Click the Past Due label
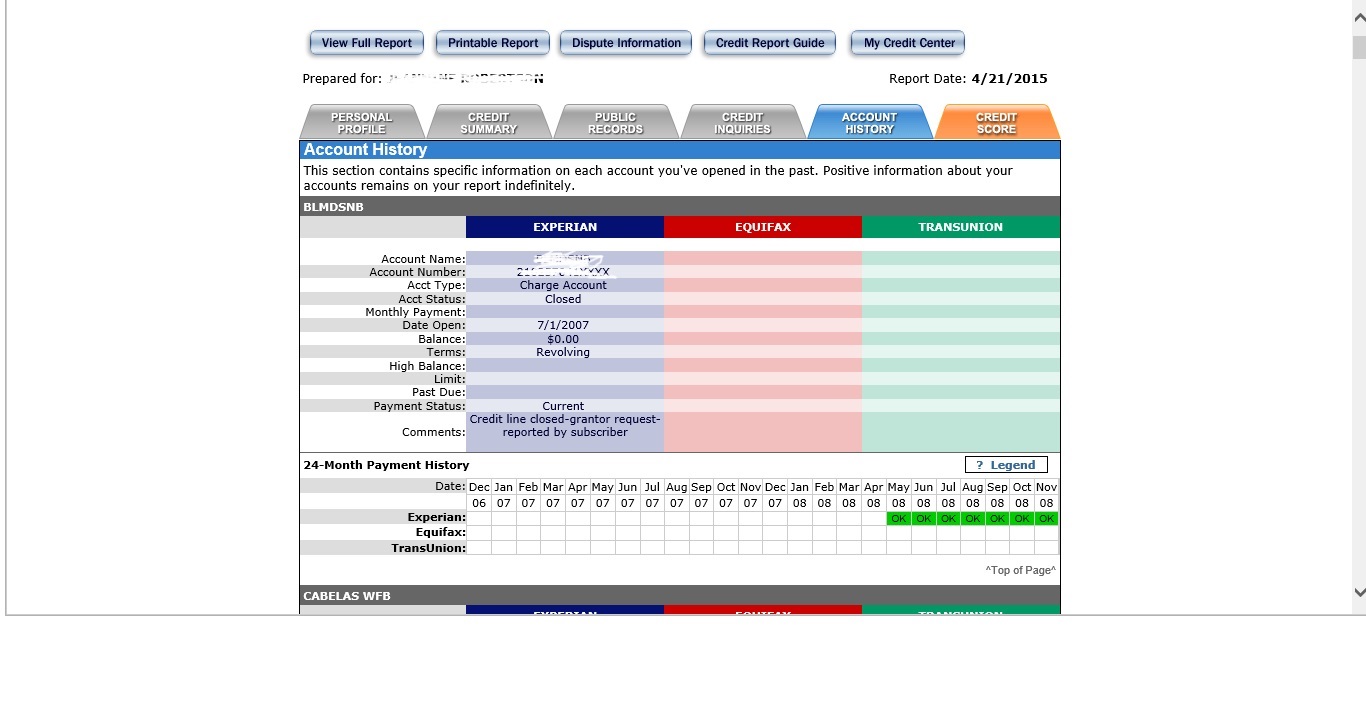The height and width of the screenshot is (728, 1366). click(438, 392)
